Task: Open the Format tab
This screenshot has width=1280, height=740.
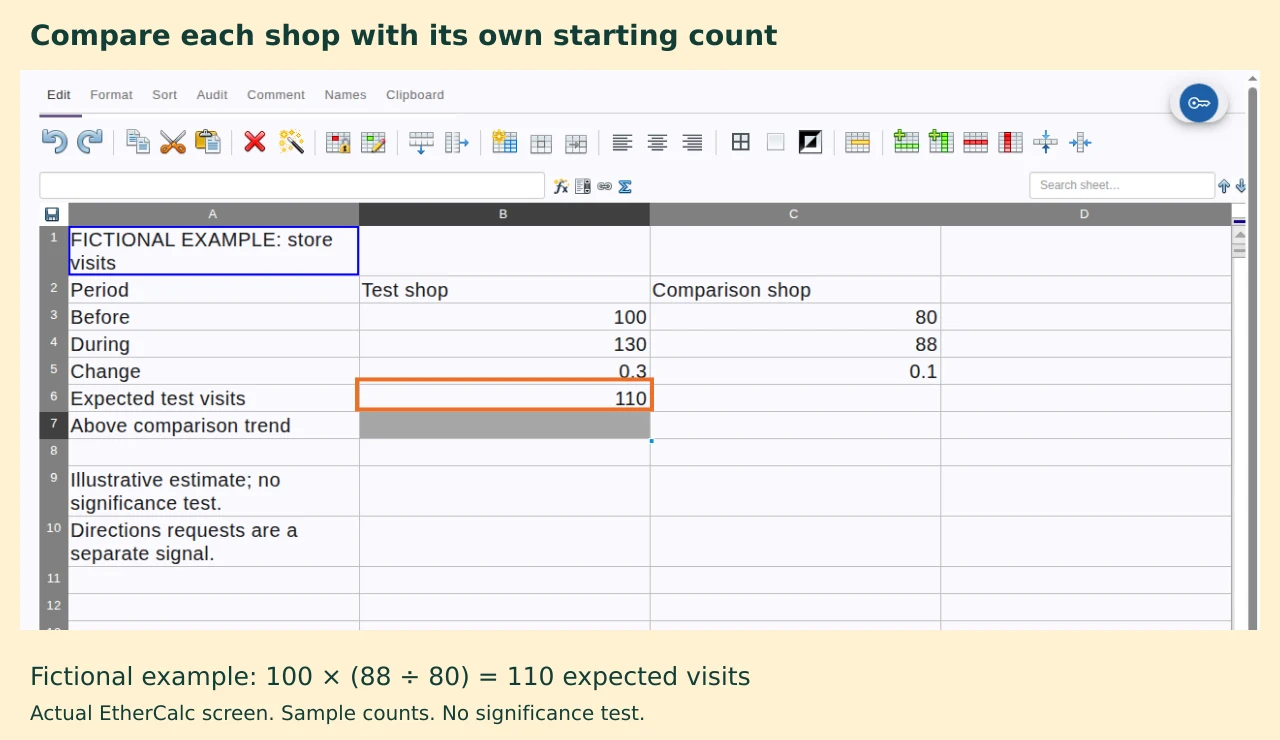Action: pos(111,95)
